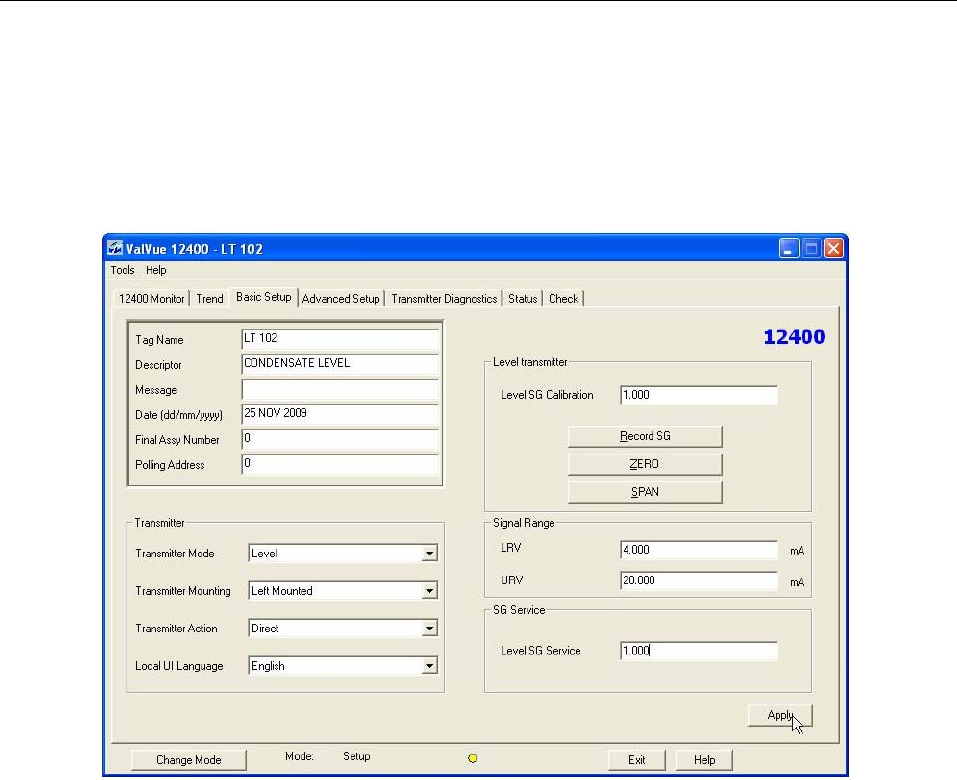Click the empty Message input field
This screenshot has height=780, width=957.
click(341, 389)
